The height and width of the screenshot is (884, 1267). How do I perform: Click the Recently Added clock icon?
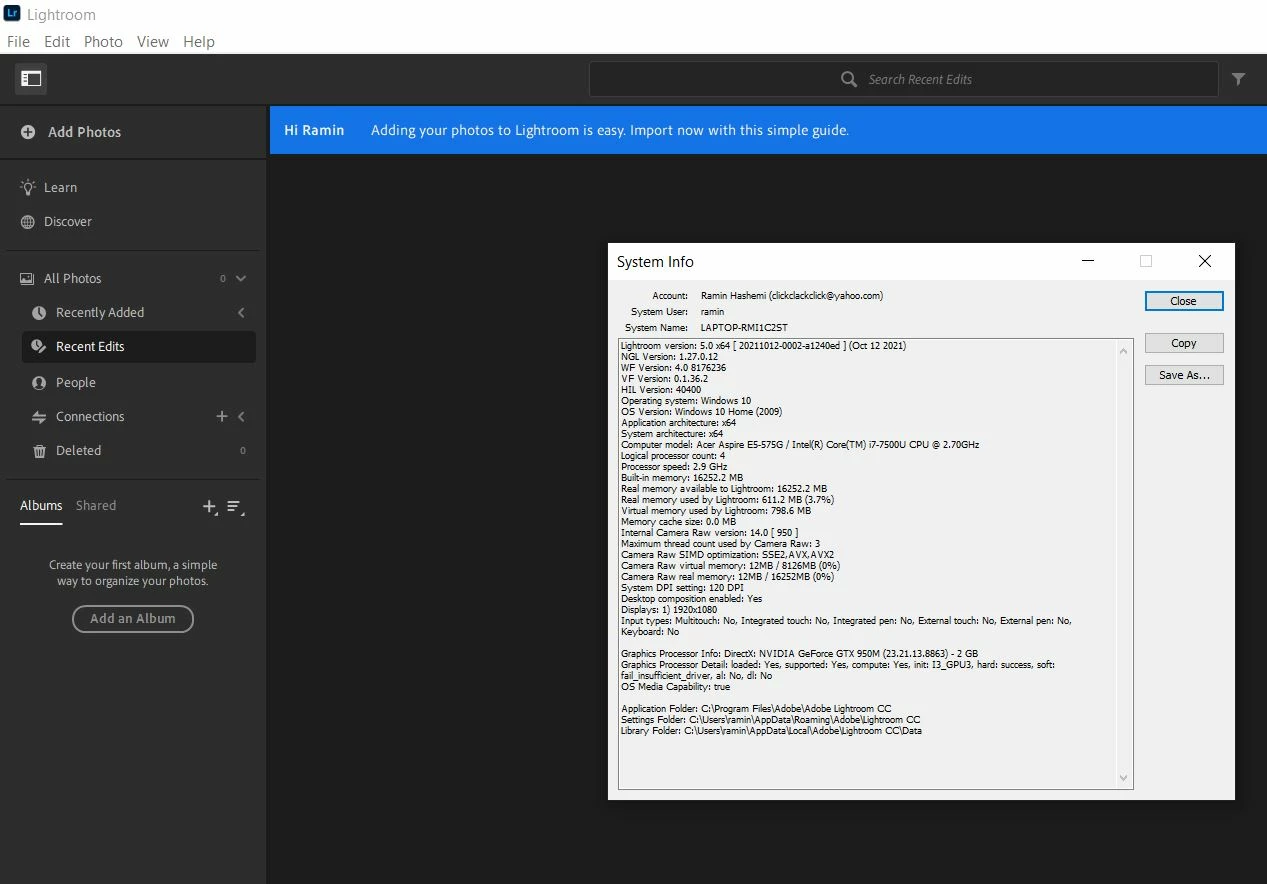[39, 313]
